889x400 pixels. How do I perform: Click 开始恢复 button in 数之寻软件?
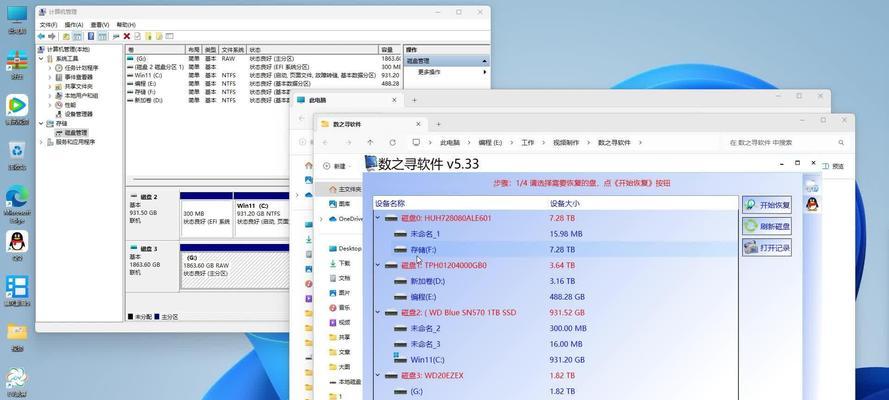coord(767,205)
